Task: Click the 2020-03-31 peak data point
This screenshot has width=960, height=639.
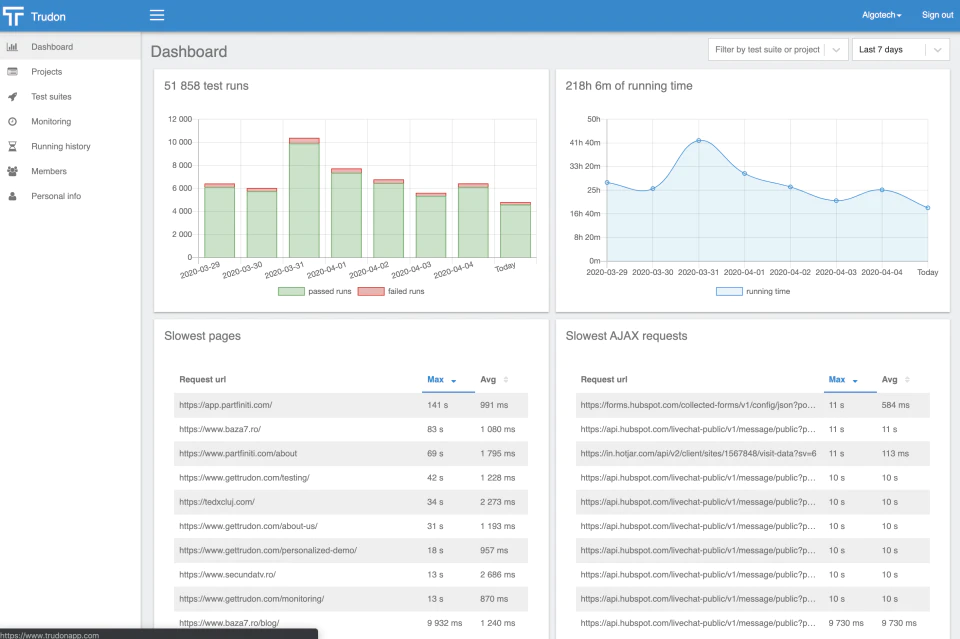Action: click(699, 141)
